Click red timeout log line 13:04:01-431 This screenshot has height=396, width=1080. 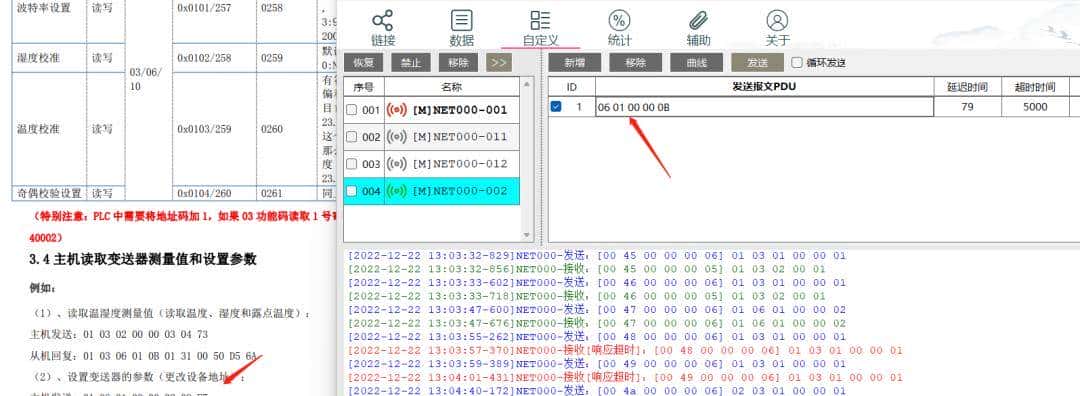pos(625,377)
